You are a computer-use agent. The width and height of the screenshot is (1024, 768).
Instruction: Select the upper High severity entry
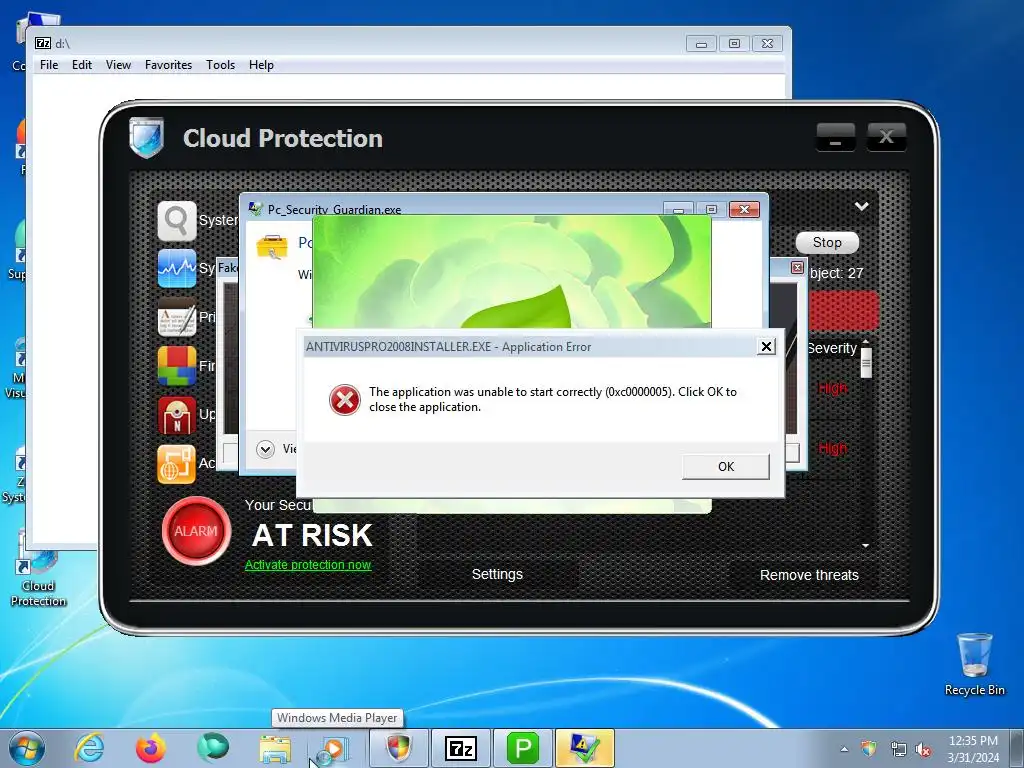[833, 389]
